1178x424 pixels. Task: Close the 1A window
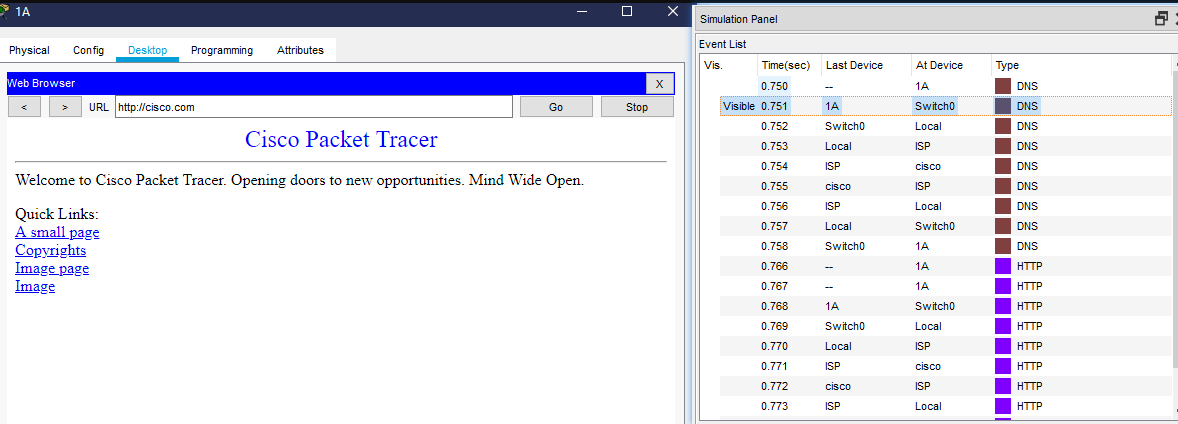click(673, 11)
